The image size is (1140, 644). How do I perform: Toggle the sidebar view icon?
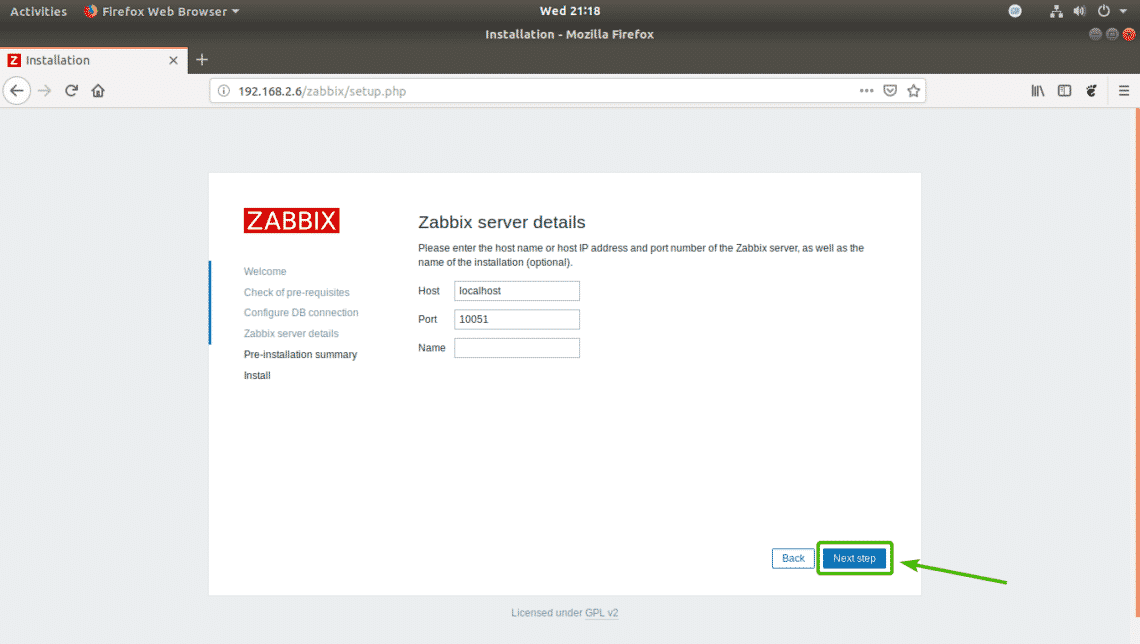point(1064,91)
